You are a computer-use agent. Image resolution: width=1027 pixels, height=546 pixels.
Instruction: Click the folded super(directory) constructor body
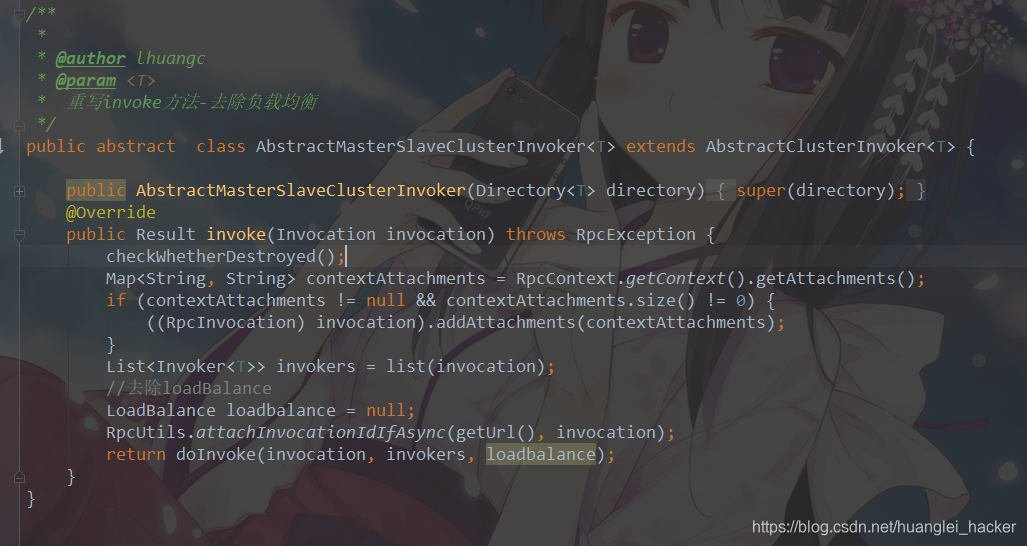click(821, 191)
